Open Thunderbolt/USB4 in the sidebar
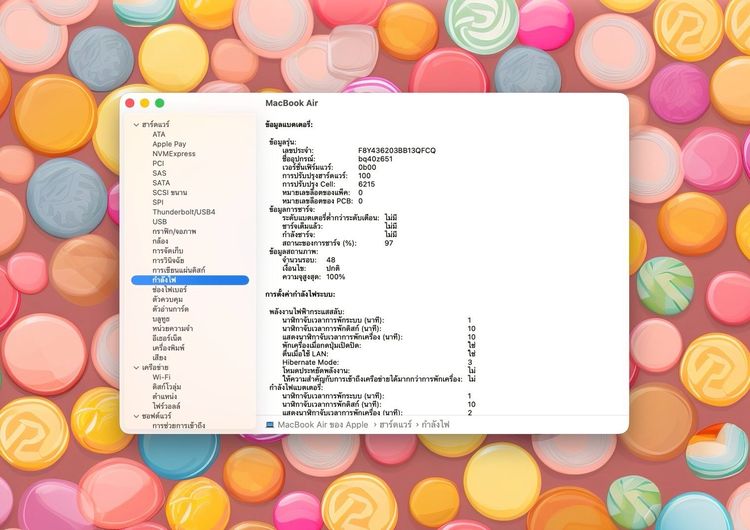Viewport: 750px width, 530px height. point(184,212)
